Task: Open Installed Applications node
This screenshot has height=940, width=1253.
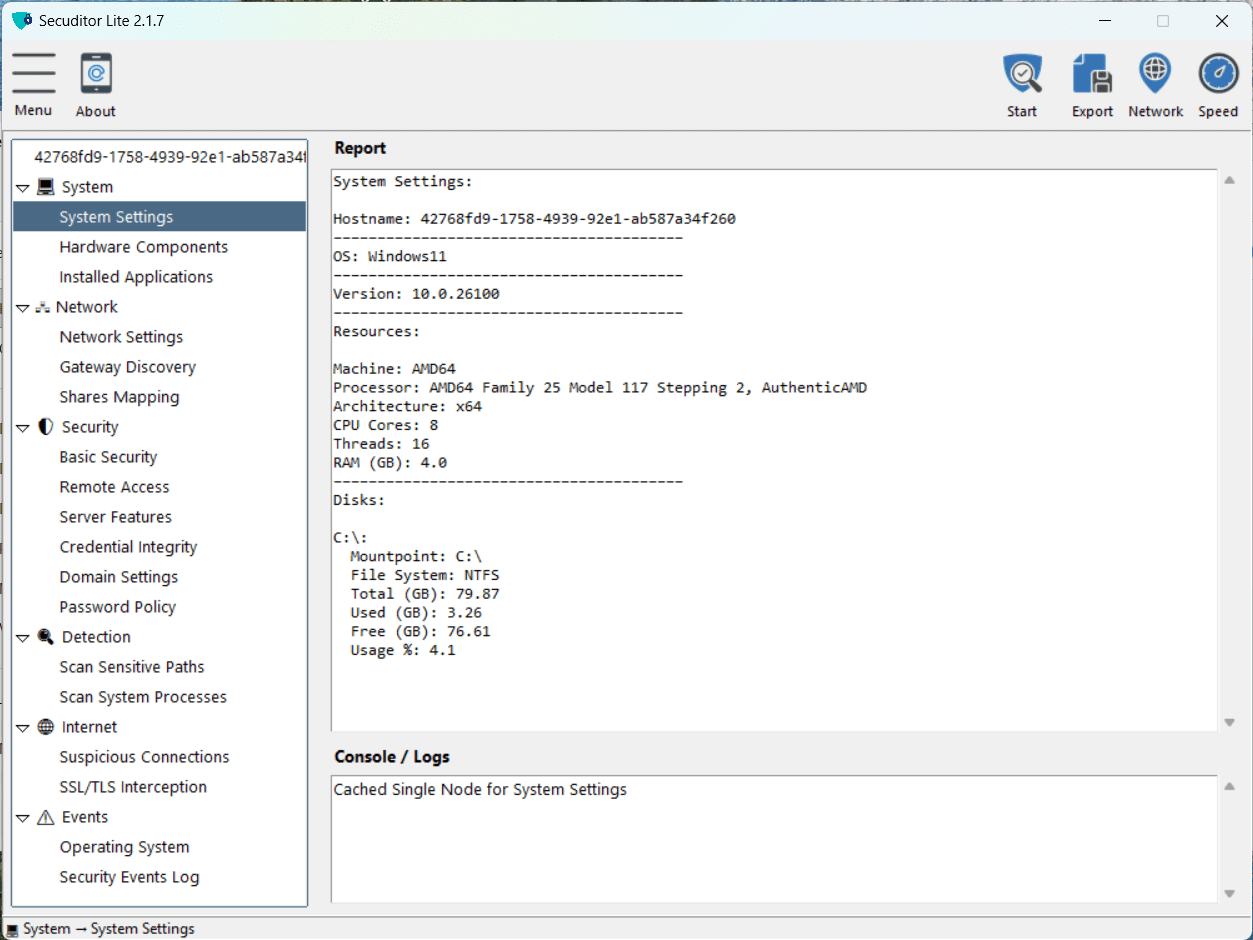Action: pyautogui.click(x=136, y=277)
